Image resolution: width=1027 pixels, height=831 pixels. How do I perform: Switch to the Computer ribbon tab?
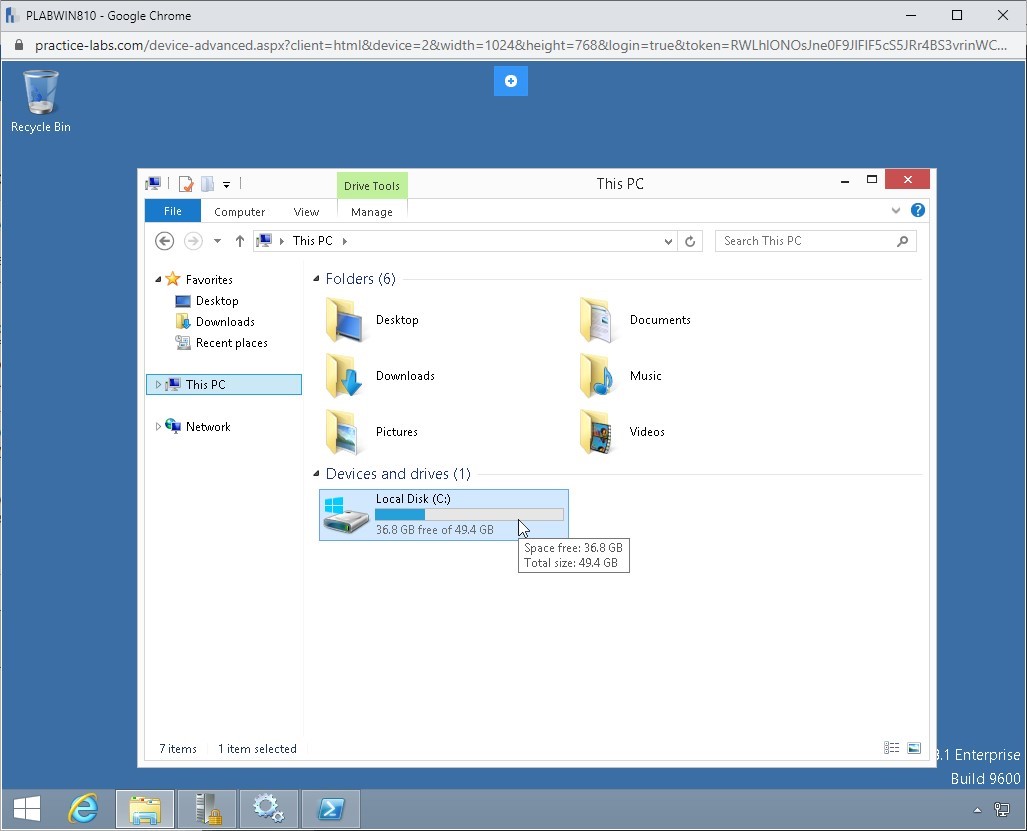(240, 212)
